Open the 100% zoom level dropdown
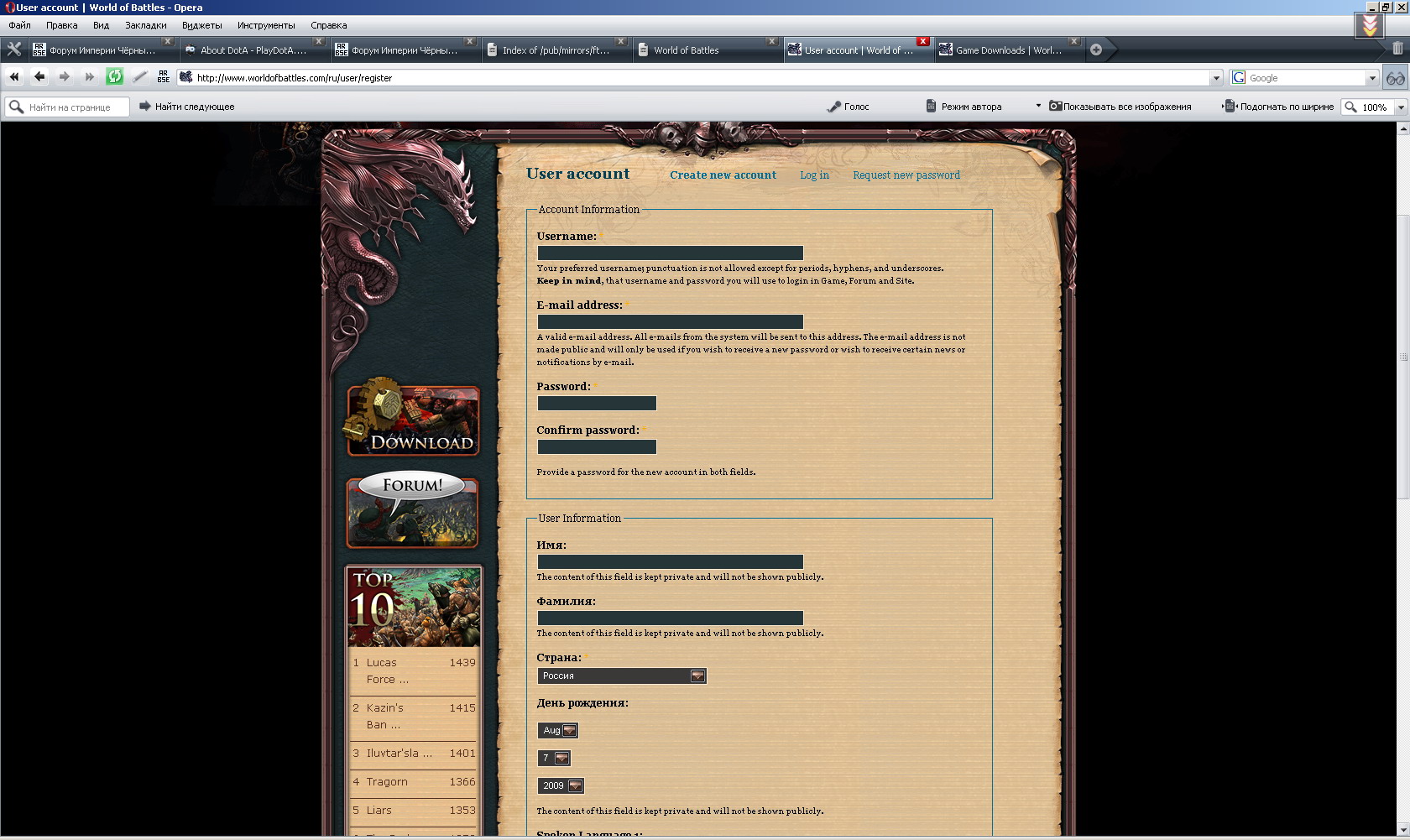 click(1400, 107)
